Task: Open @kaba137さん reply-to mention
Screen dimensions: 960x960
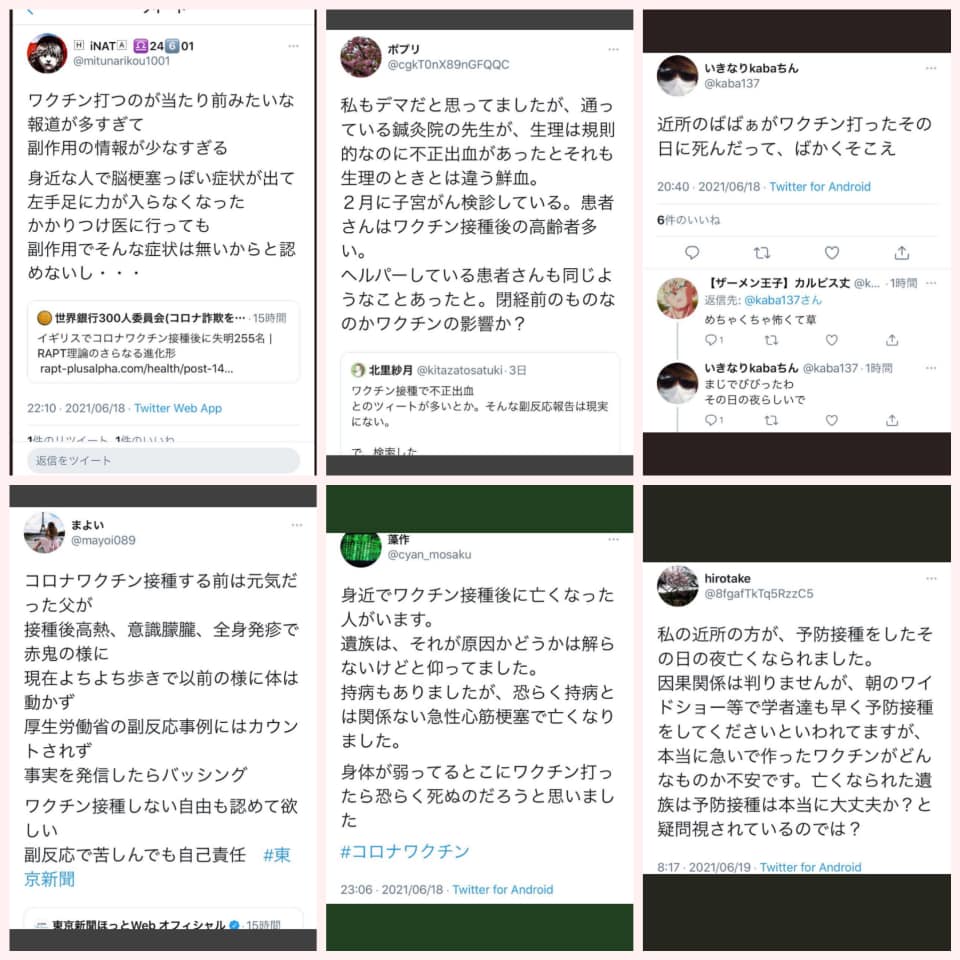Action: coord(782,300)
